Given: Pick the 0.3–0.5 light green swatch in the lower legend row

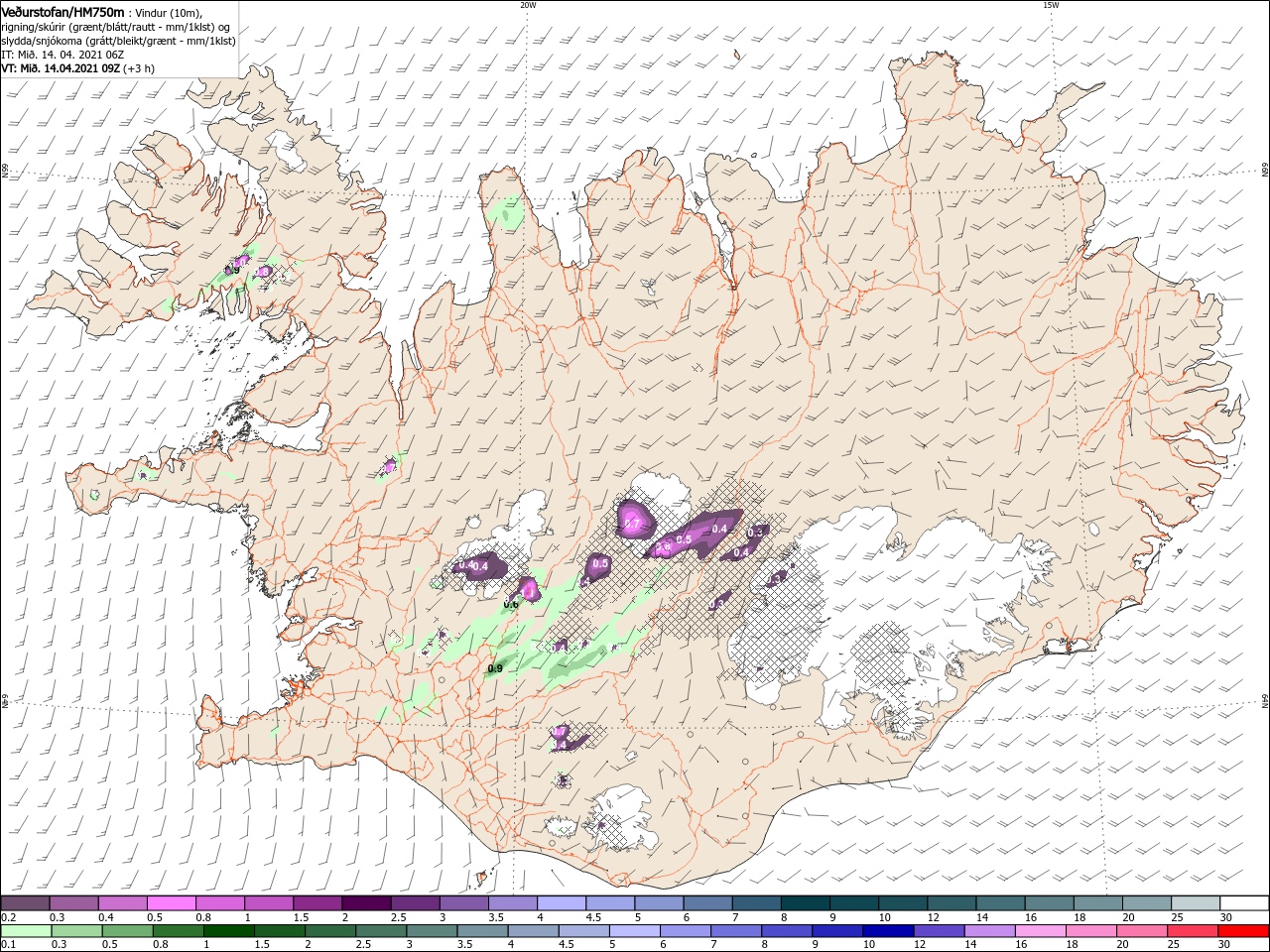Looking at the screenshot, I should tap(75, 931).
